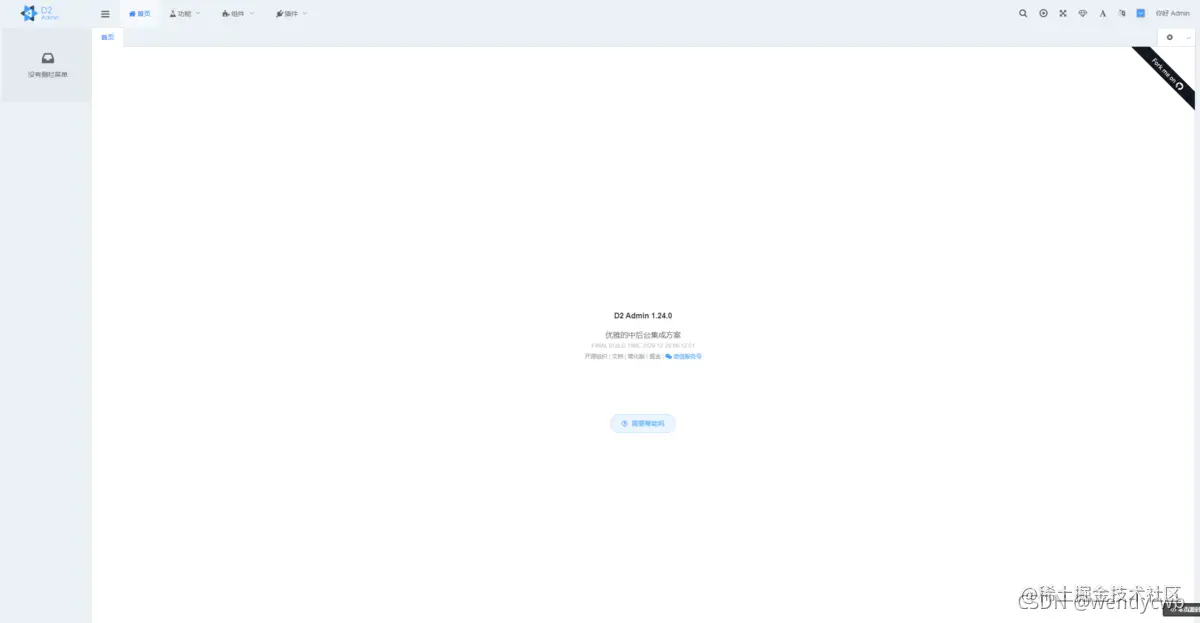The height and width of the screenshot is (623, 1200).
Task: Expand the tab options chevron arrow
Action: point(1188,37)
